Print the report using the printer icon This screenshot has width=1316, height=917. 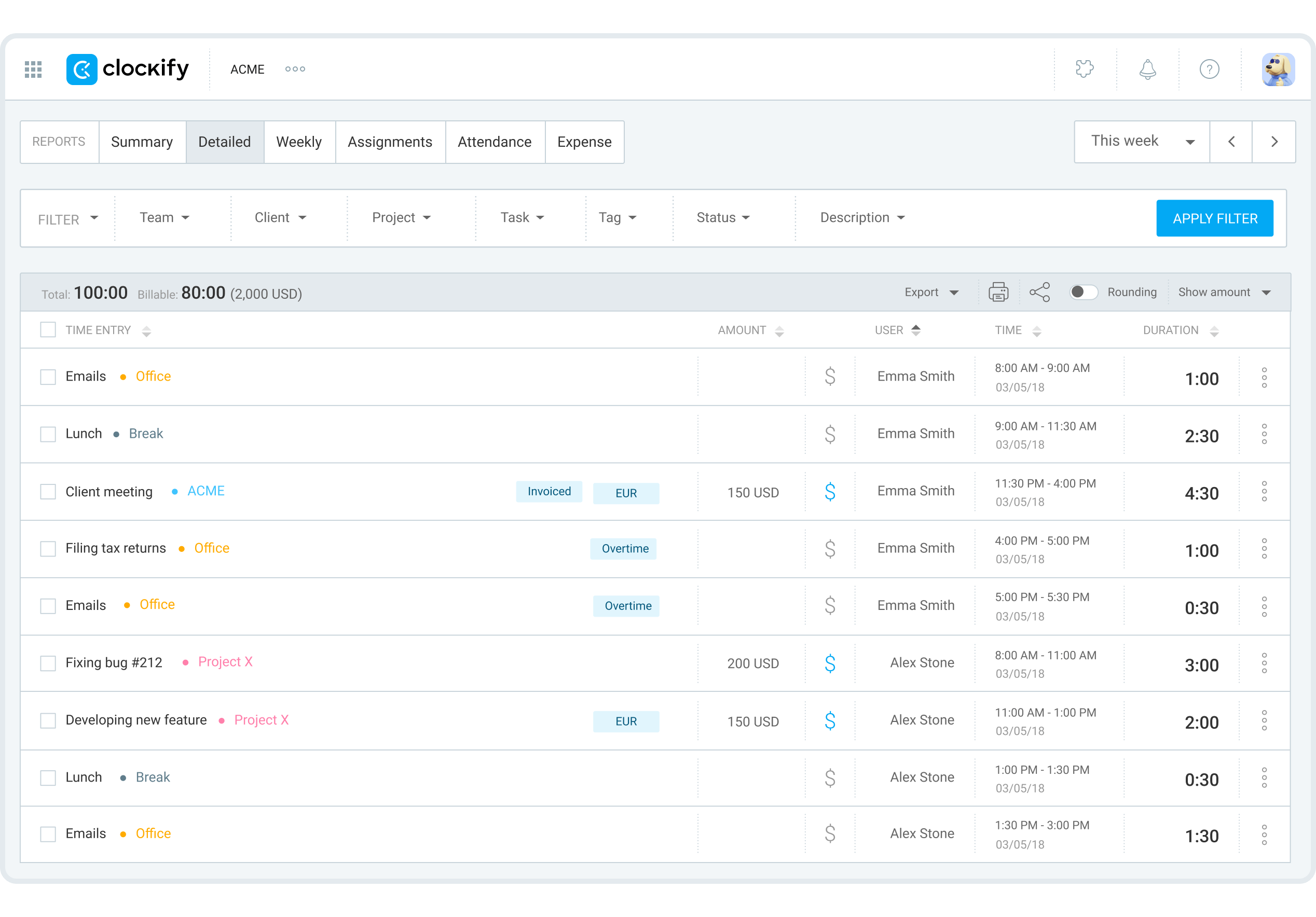(998, 292)
